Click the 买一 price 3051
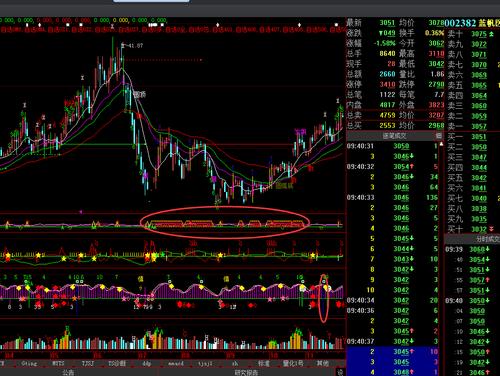Viewport: 500px width, 376px height. pyautogui.click(x=479, y=137)
